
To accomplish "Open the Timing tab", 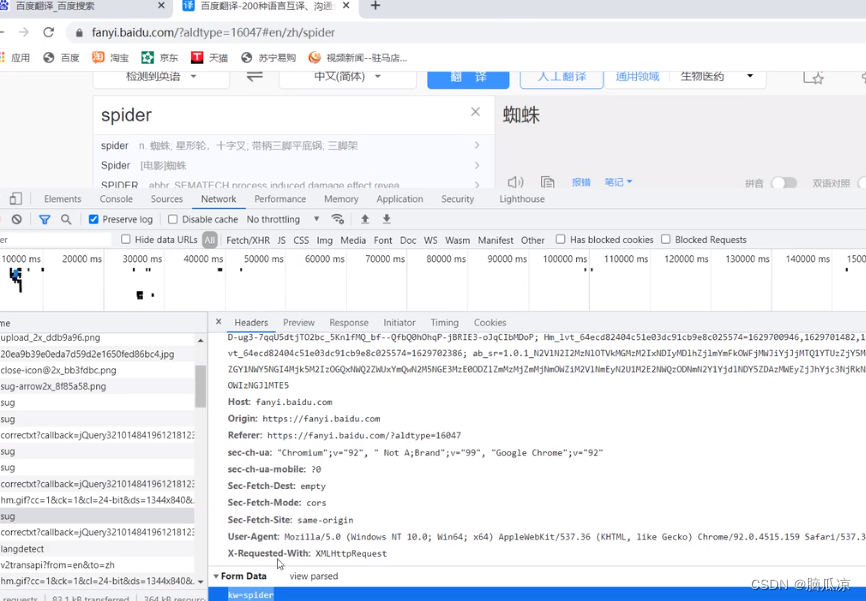I will click(445, 323).
